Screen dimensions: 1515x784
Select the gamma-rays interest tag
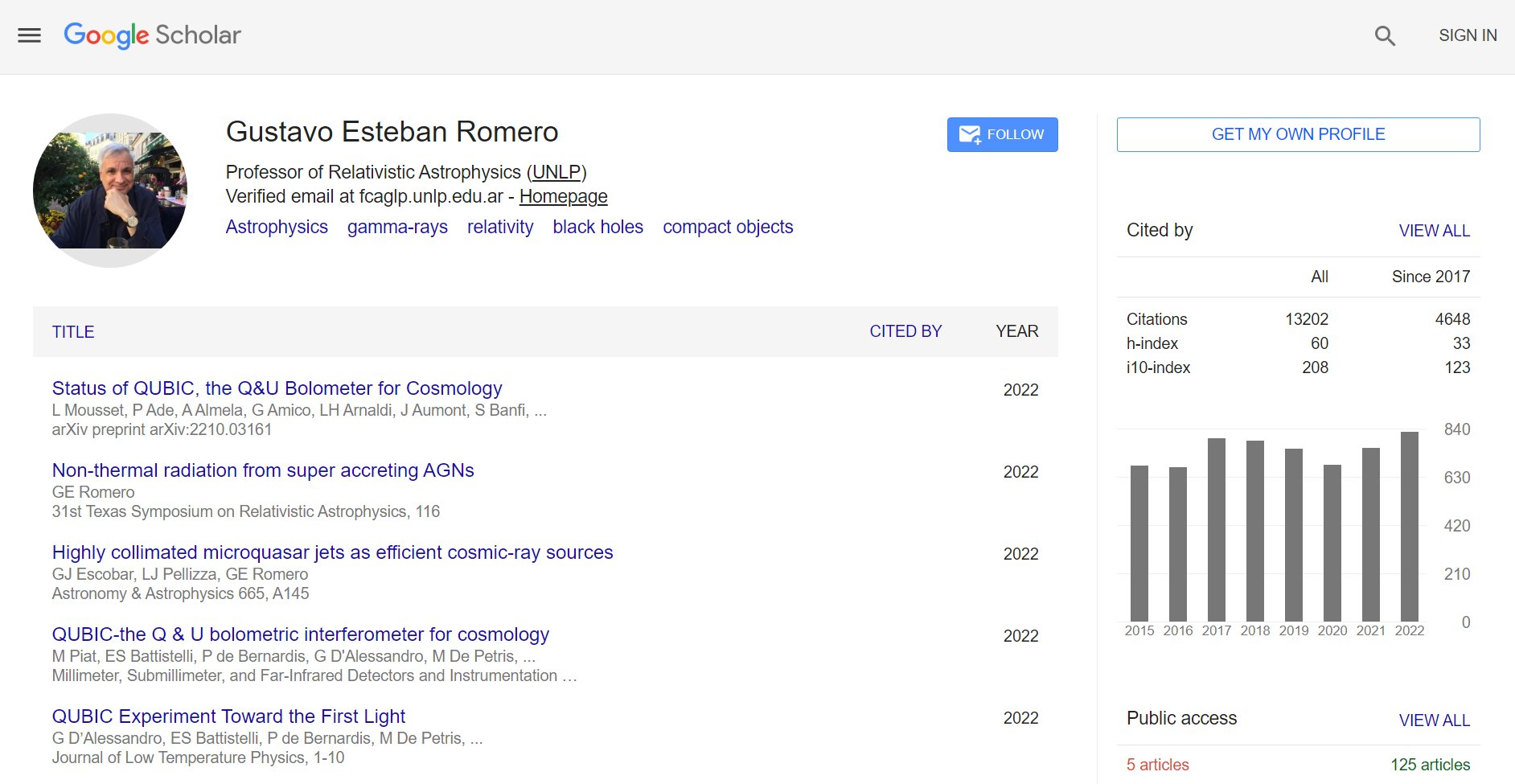tap(397, 227)
